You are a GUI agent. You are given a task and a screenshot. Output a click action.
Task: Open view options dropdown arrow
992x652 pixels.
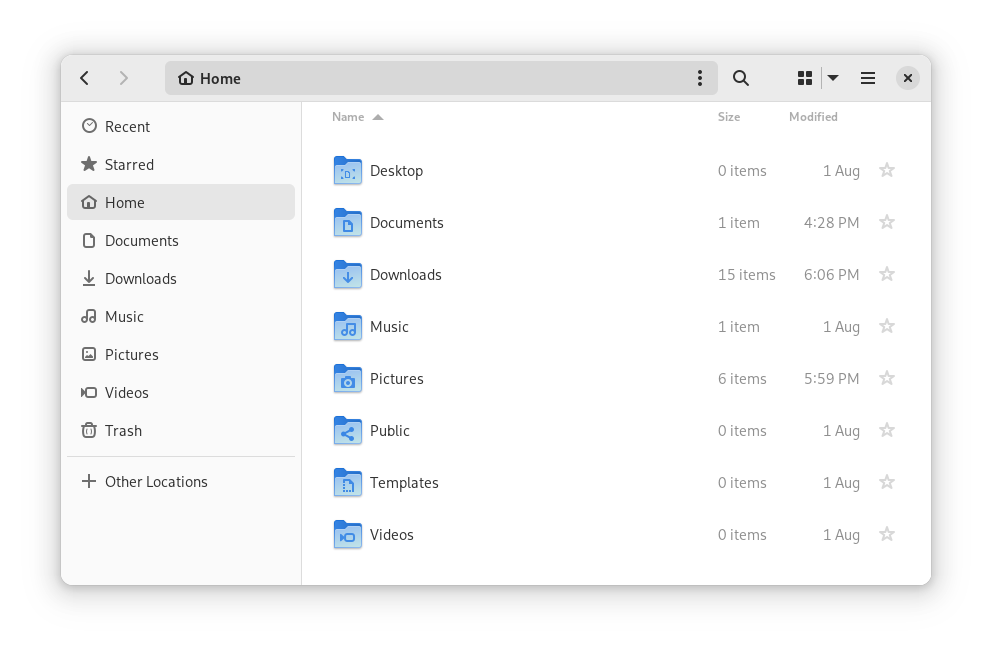pos(833,78)
